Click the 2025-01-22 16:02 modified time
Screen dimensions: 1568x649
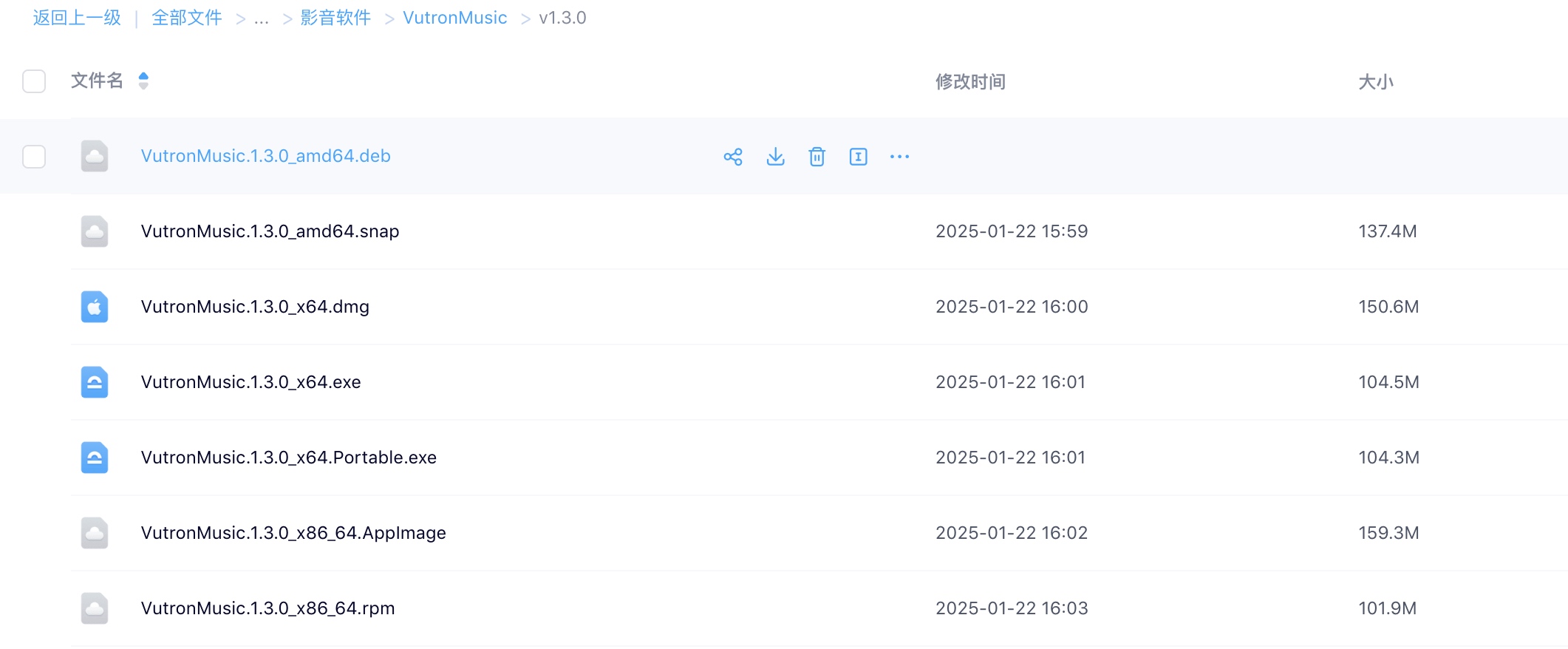point(1012,533)
